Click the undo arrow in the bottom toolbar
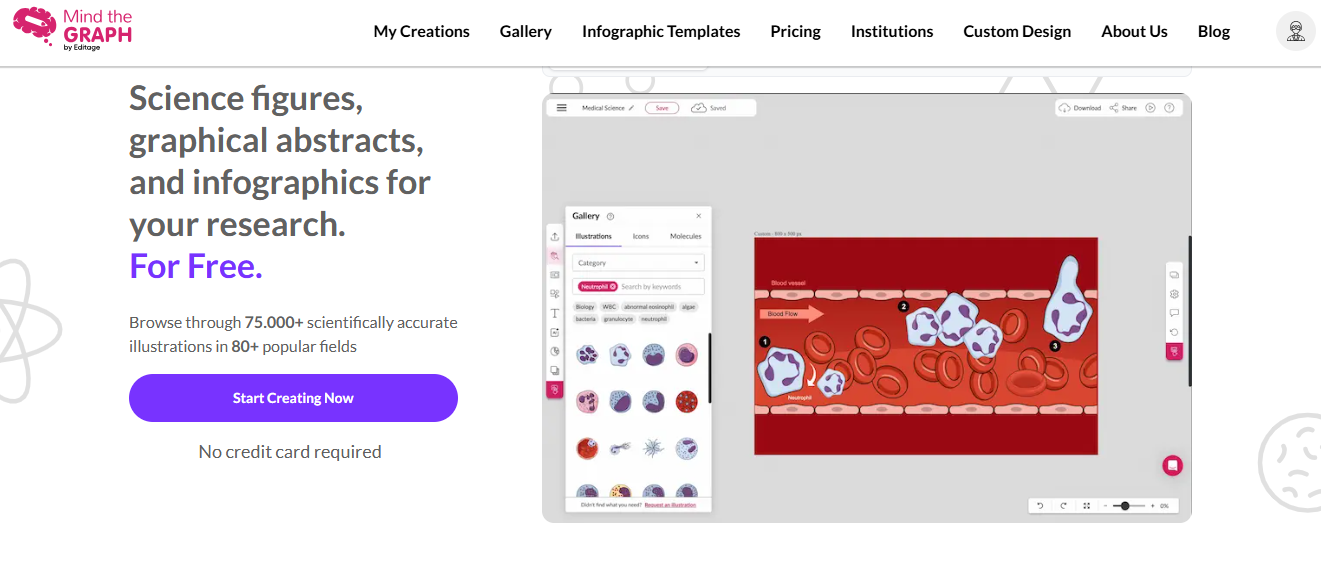 pyautogui.click(x=1040, y=506)
